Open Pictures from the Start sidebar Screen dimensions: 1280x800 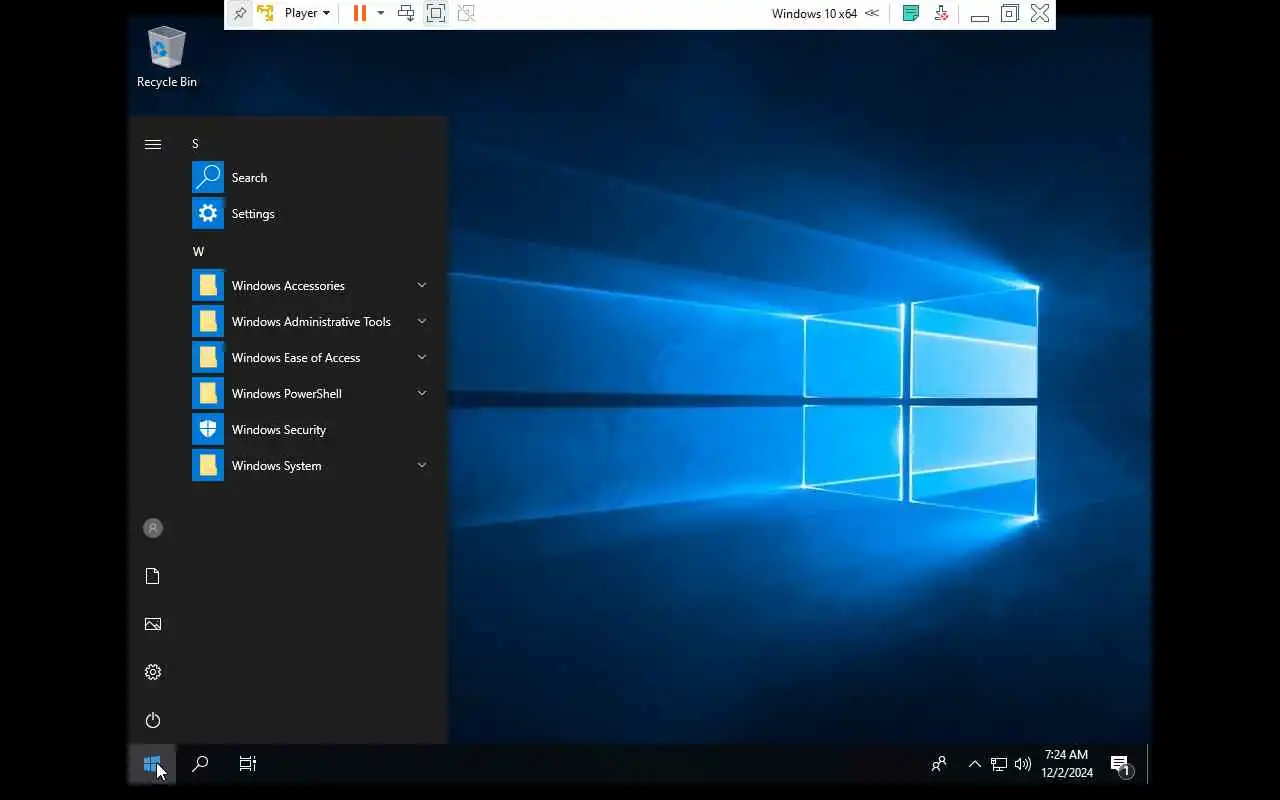coord(153,624)
